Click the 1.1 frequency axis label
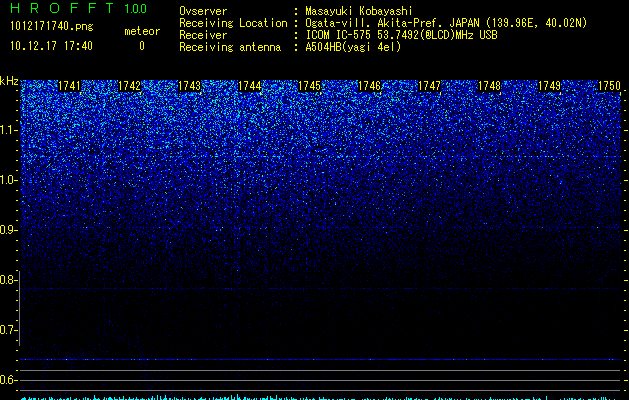Image resolution: width=629 pixels, height=400 pixels. click(9, 130)
